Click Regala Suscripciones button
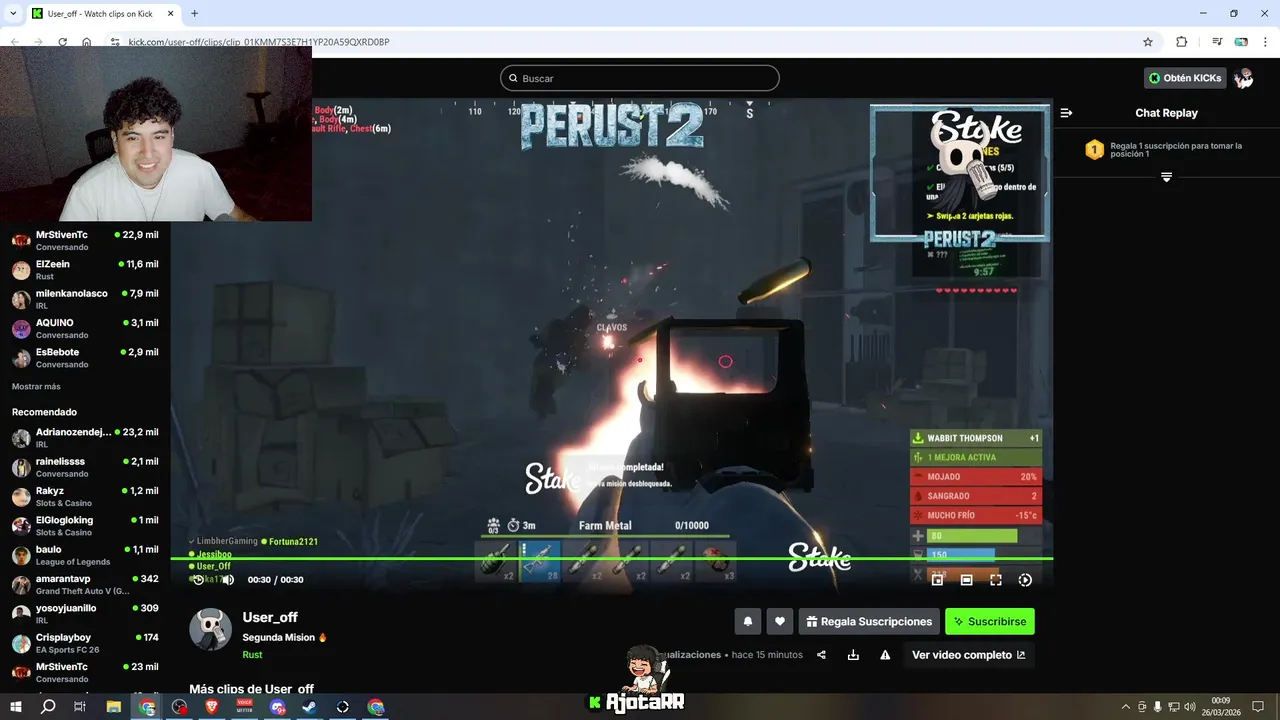The image size is (1280, 720). tap(869, 621)
